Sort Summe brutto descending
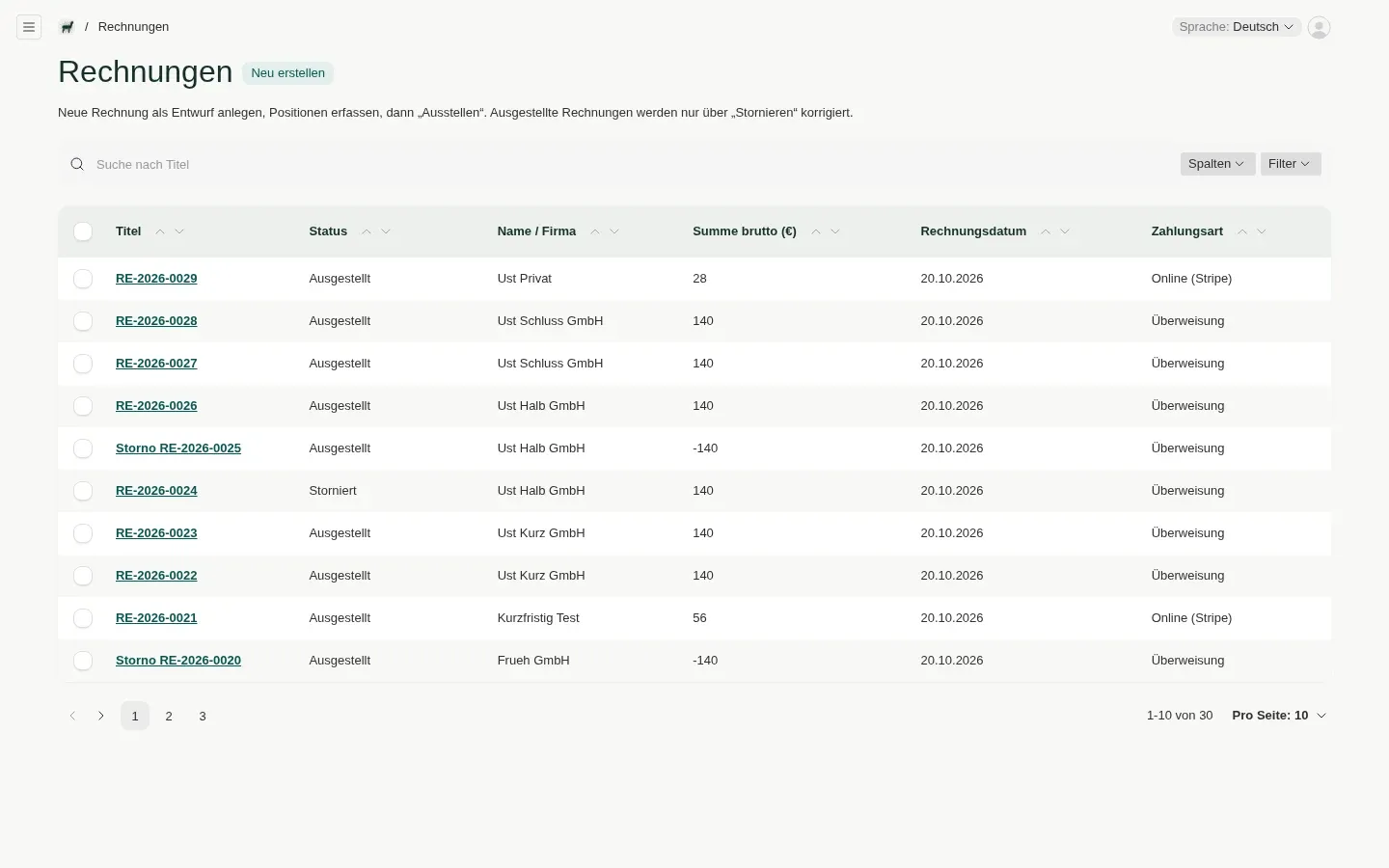 point(835,231)
